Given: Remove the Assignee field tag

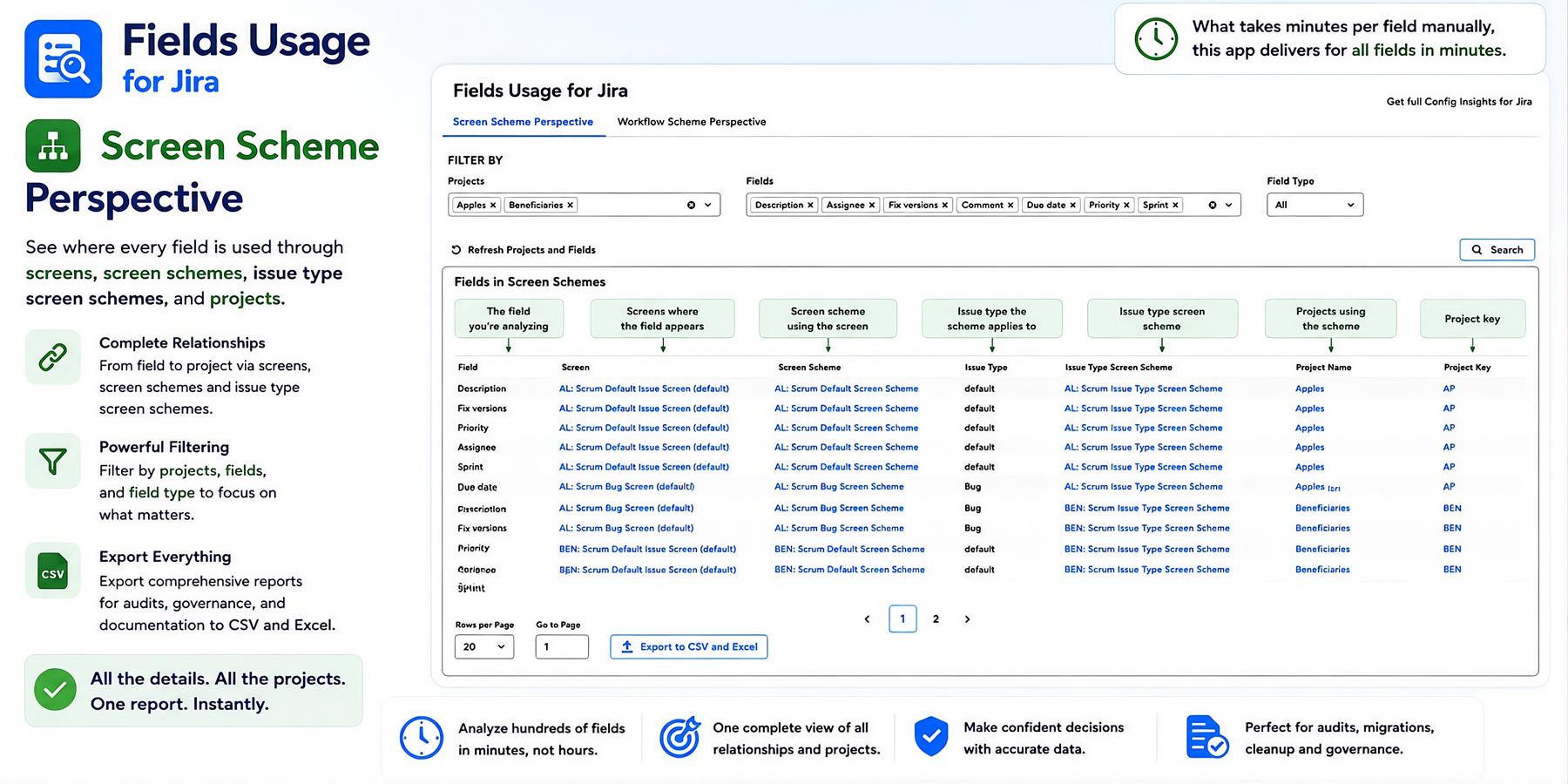Looking at the screenshot, I should click(x=872, y=206).
